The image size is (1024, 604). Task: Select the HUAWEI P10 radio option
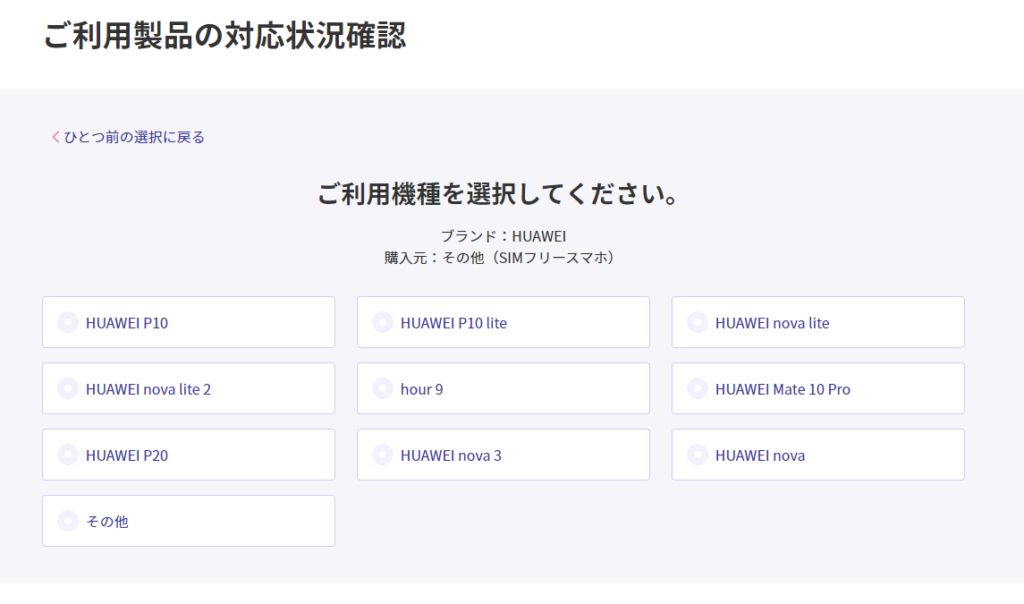[x=188, y=323]
